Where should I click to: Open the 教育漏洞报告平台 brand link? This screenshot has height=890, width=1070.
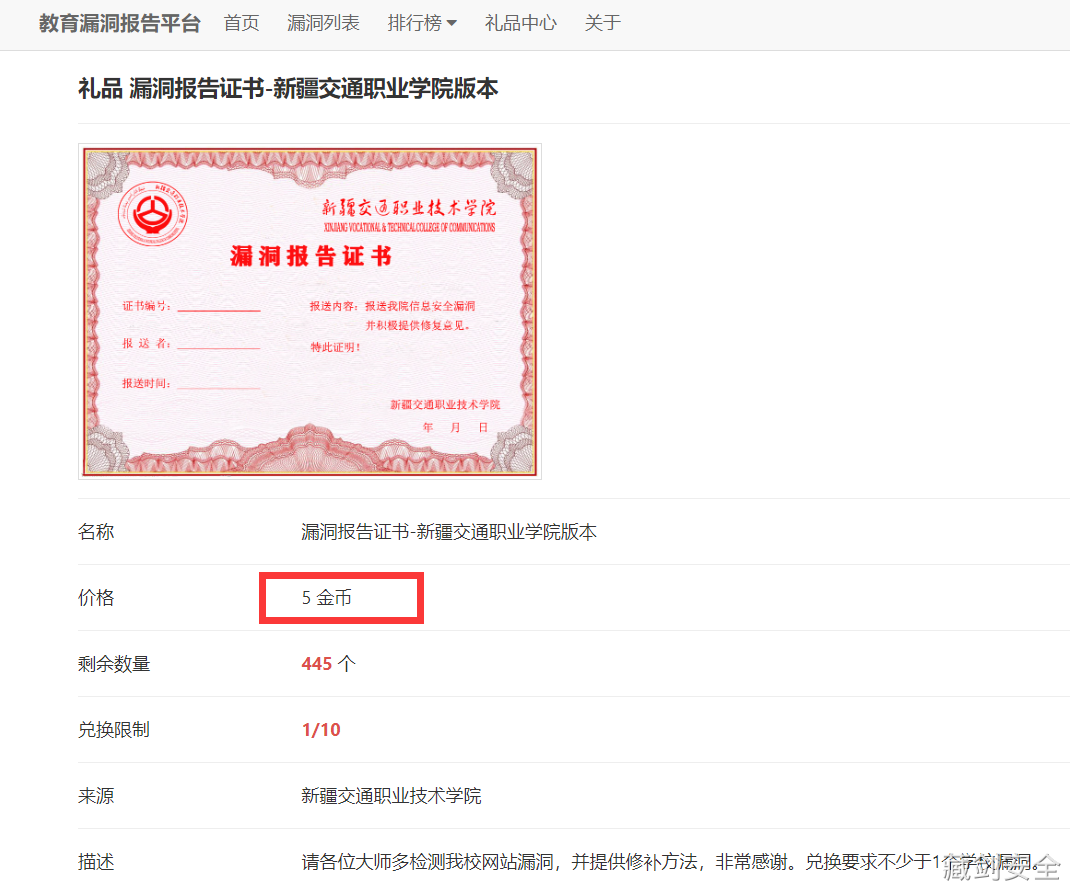click(x=119, y=23)
